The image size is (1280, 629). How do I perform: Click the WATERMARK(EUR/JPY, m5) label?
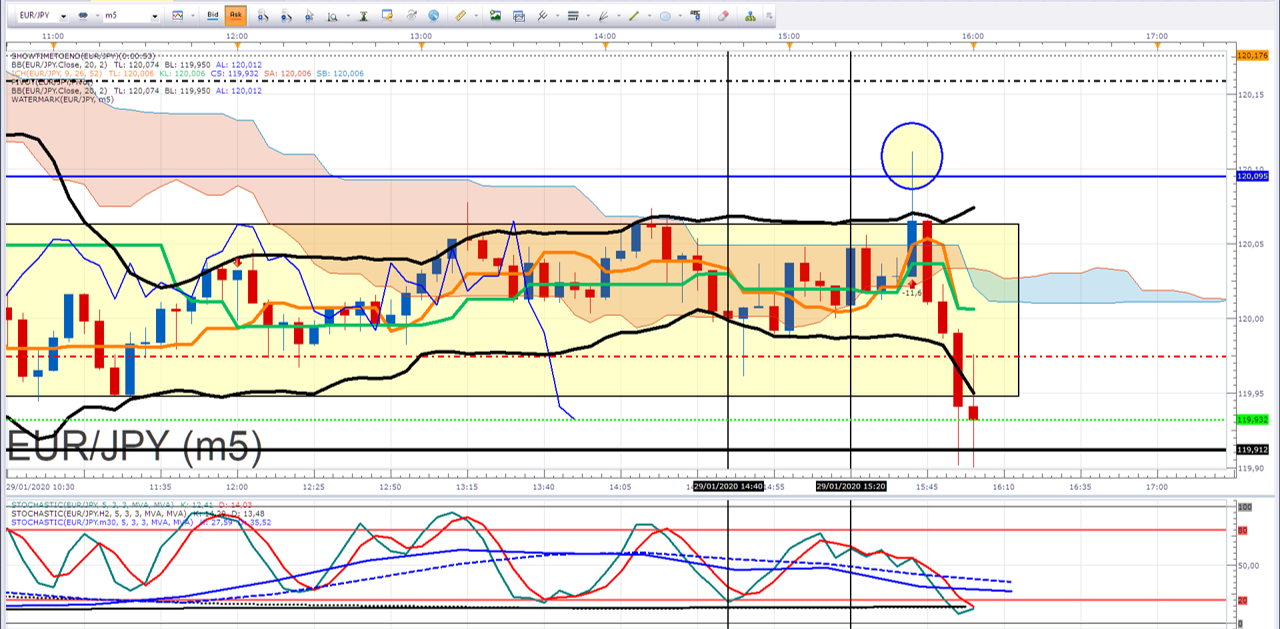pos(62,99)
